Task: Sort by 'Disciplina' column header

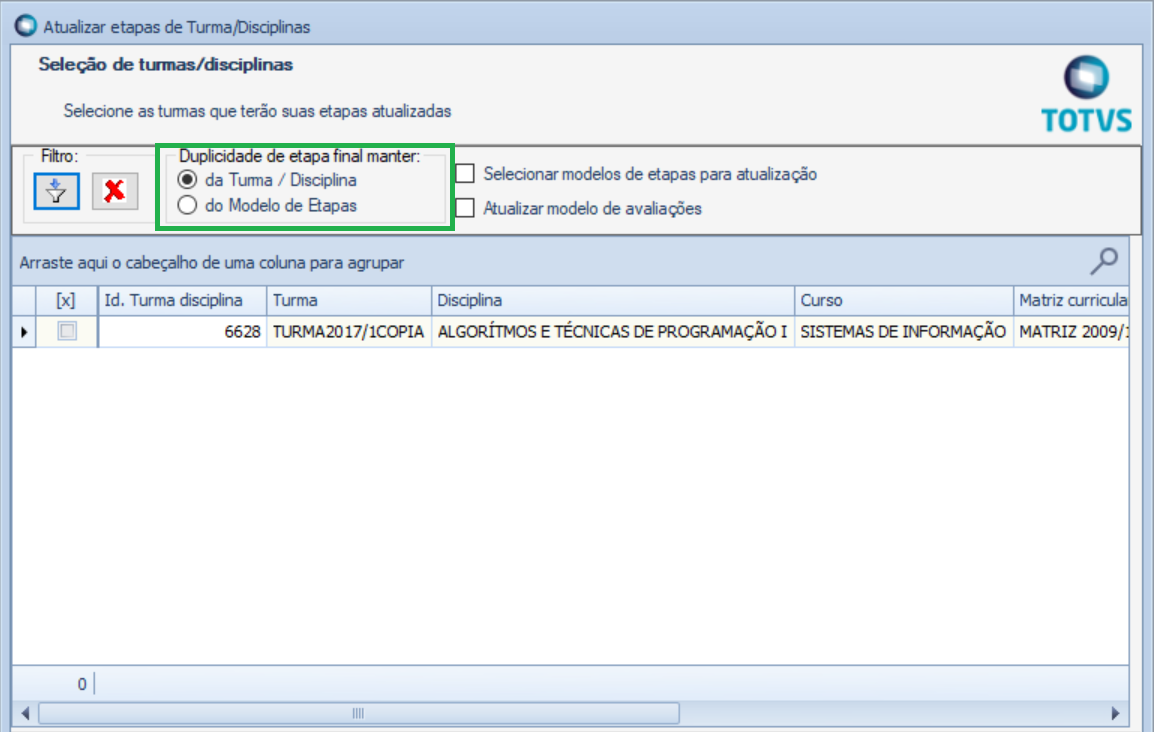Action: (613, 300)
